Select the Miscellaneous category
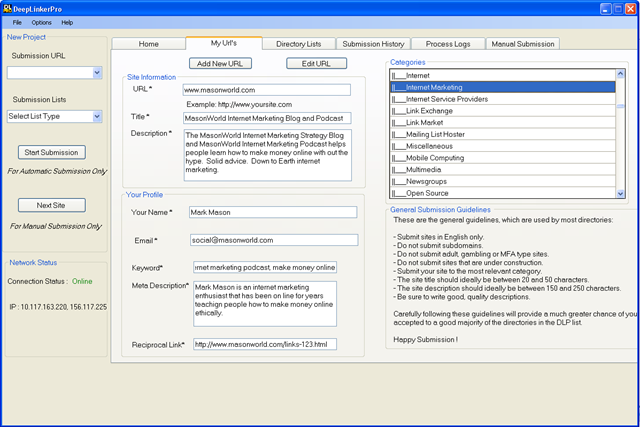640x427 pixels. click(x=502, y=146)
